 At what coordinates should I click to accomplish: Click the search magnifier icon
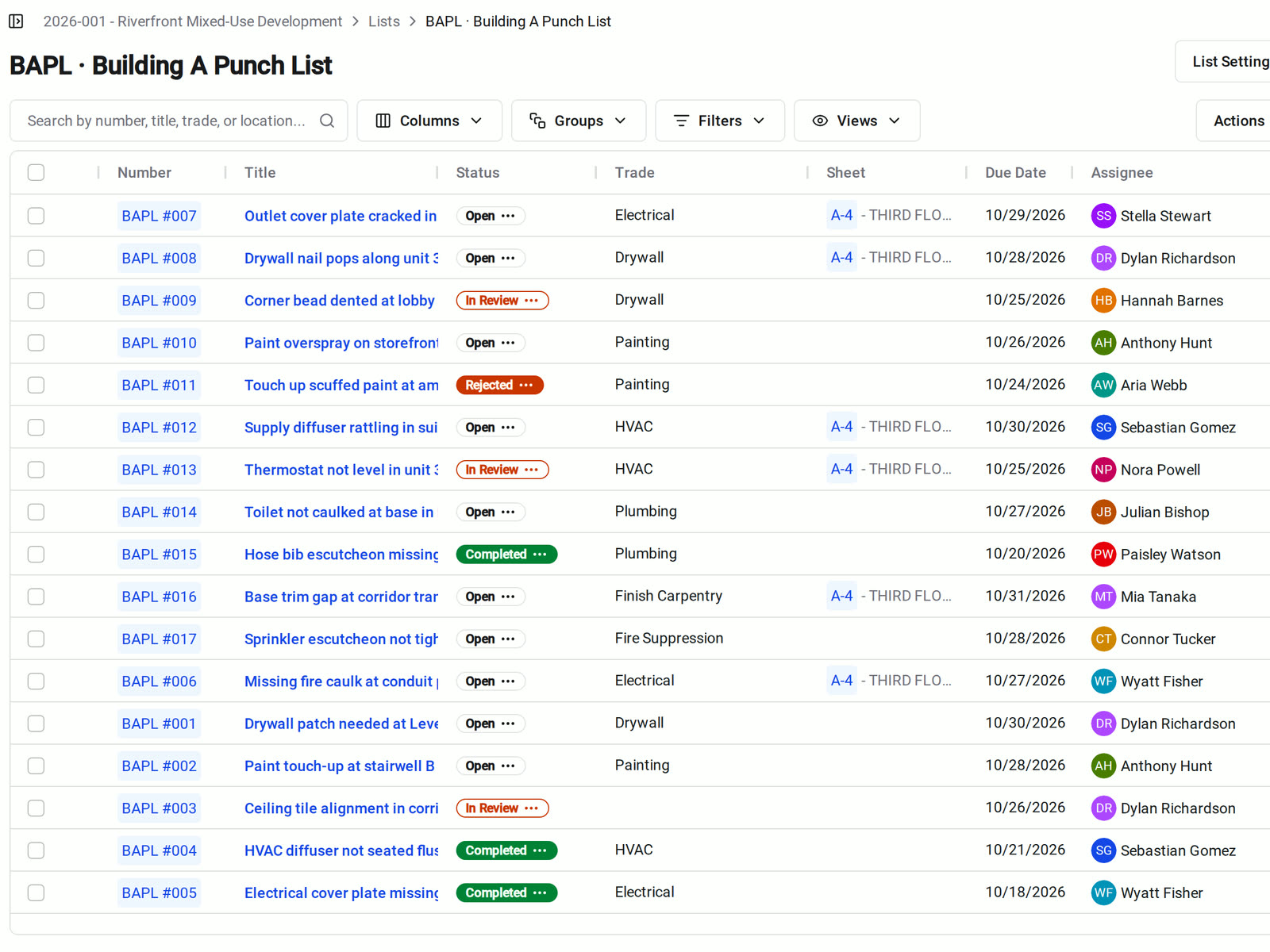pos(327,121)
